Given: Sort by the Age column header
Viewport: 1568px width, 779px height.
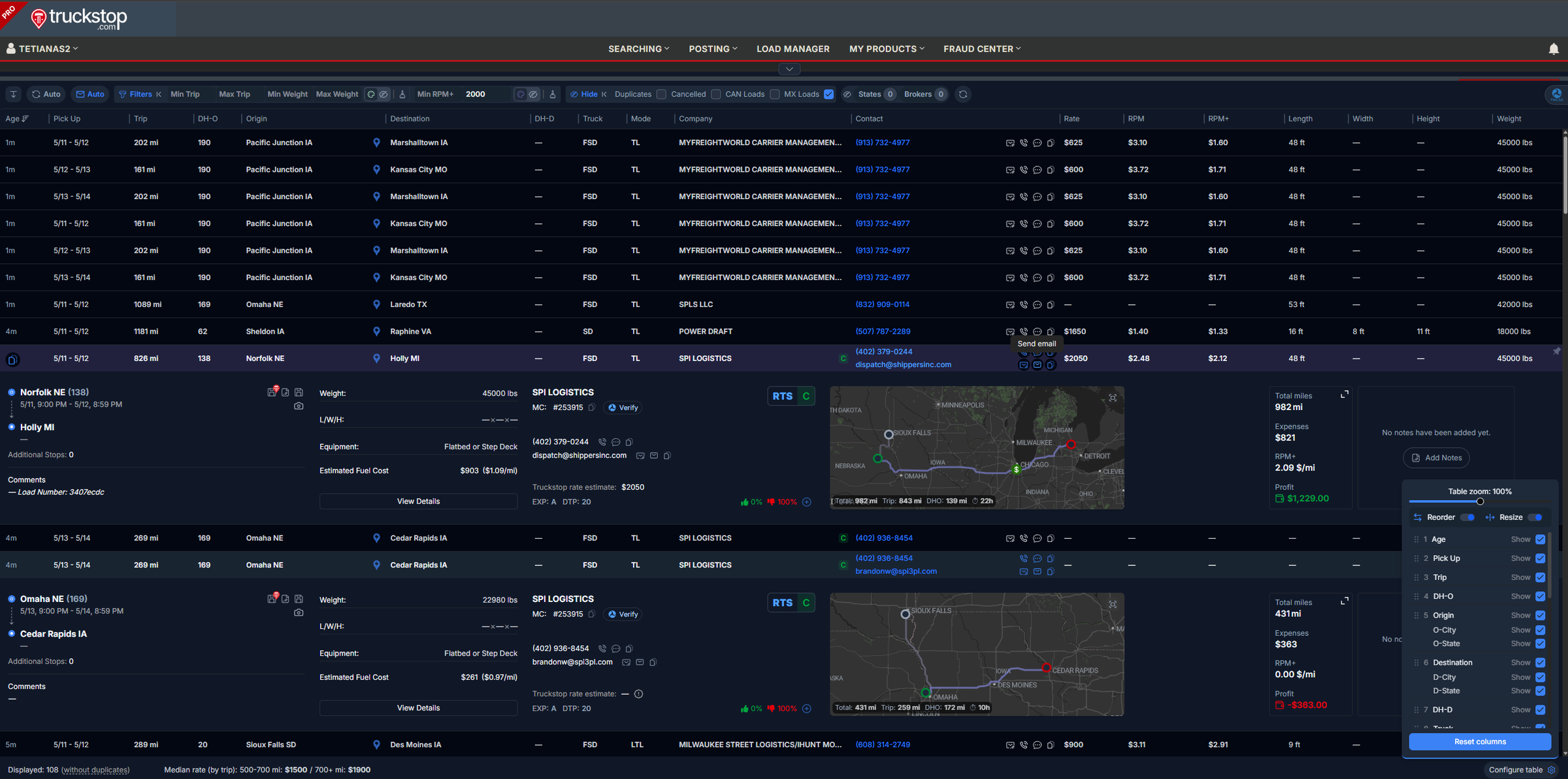Looking at the screenshot, I should pyautogui.click(x=17, y=119).
